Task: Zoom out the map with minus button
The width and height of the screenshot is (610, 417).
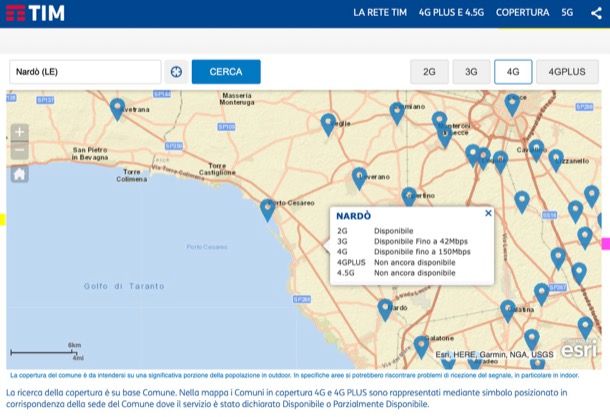Action: (19, 150)
